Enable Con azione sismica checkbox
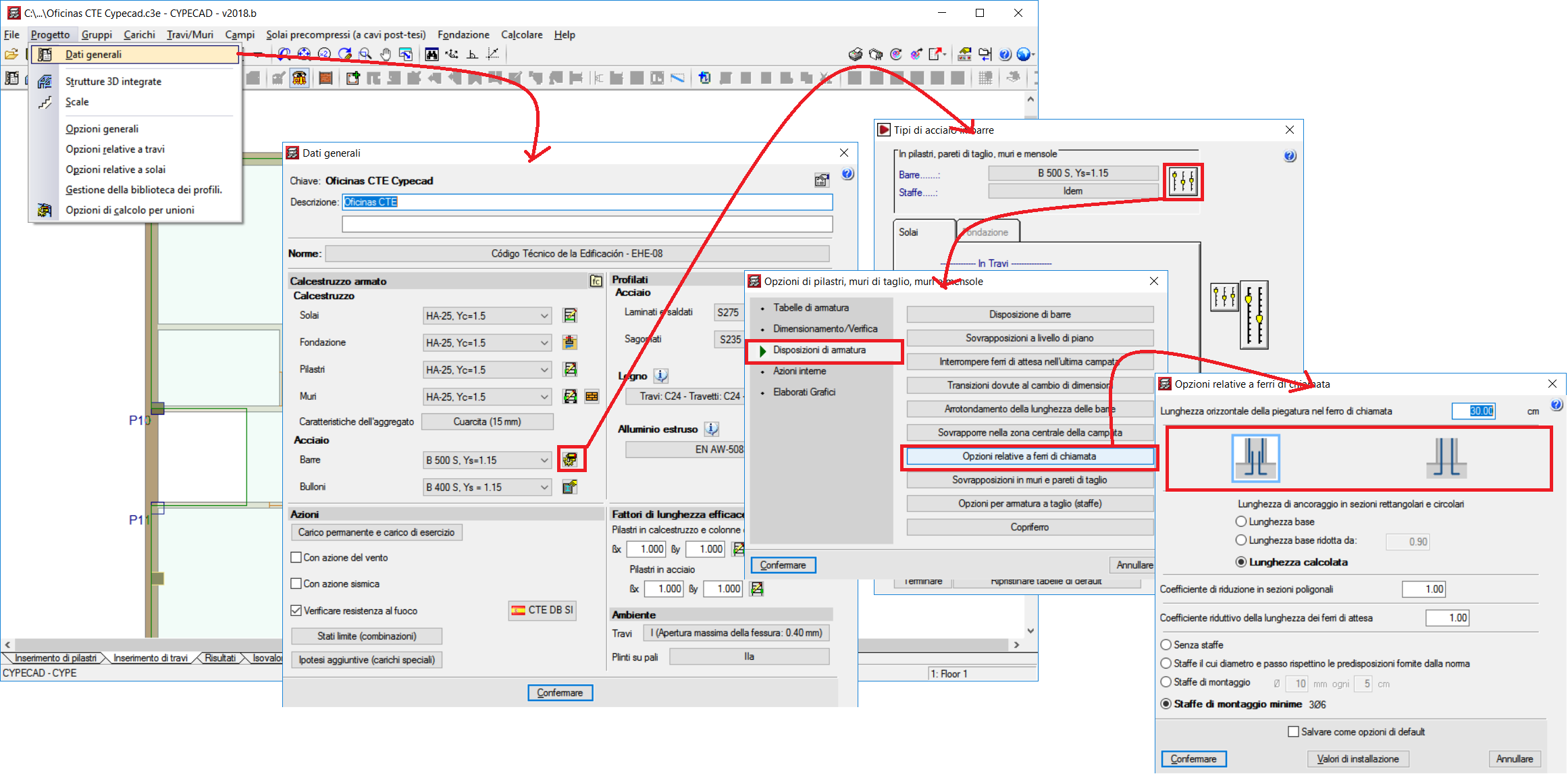Screen dimensions: 1568x774 point(296,584)
